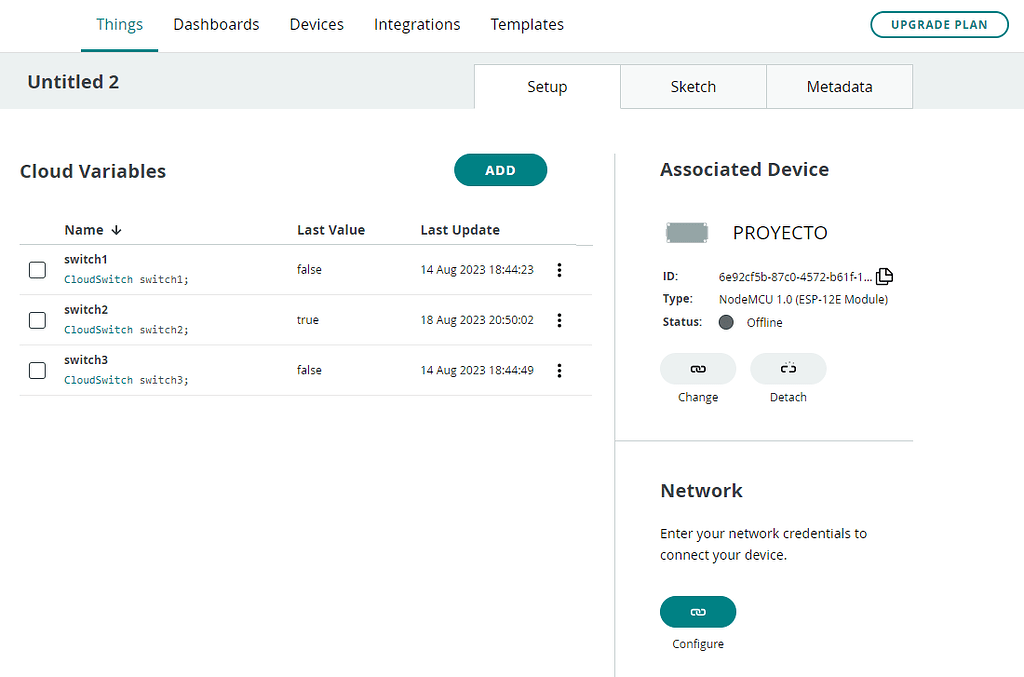The height and width of the screenshot is (677, 1024).
Task: Click the Untitled 2 thing title
Action: (73, 82)
